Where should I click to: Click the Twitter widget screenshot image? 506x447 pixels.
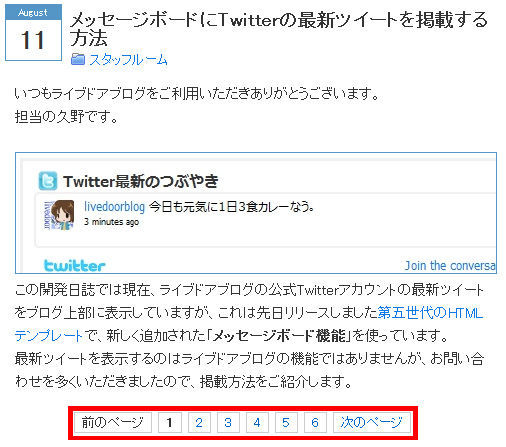point(256,213)
